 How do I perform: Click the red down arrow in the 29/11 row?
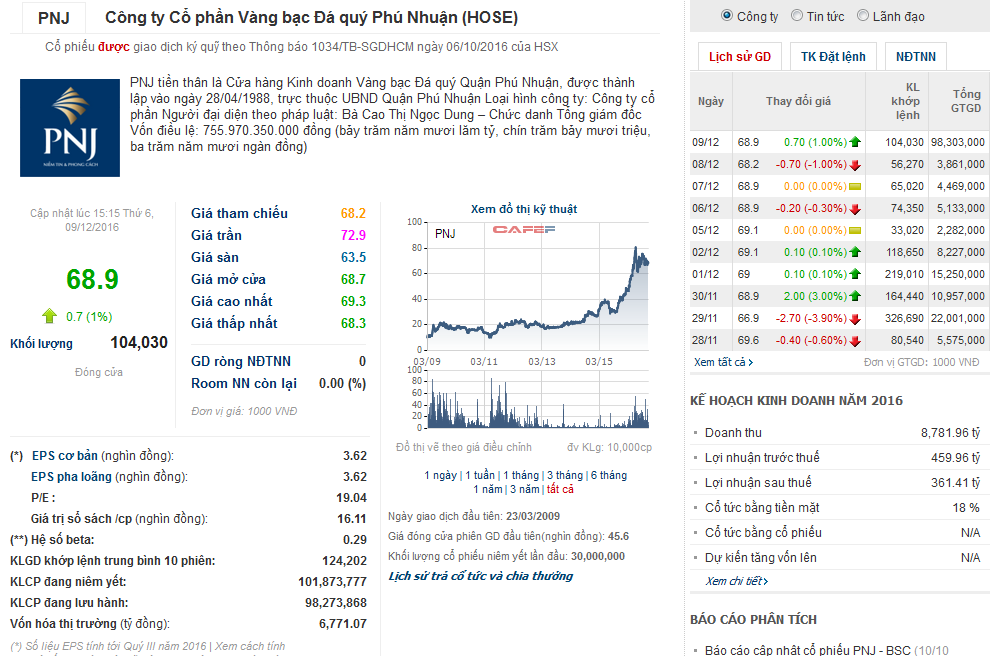[x=855, y=318]
